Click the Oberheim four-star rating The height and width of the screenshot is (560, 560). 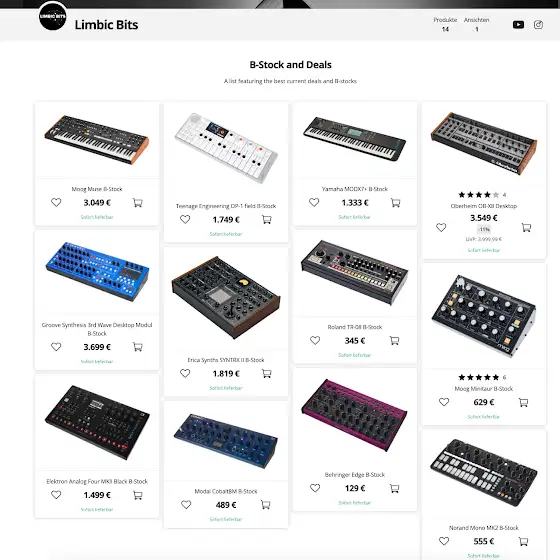pos(479,195)
